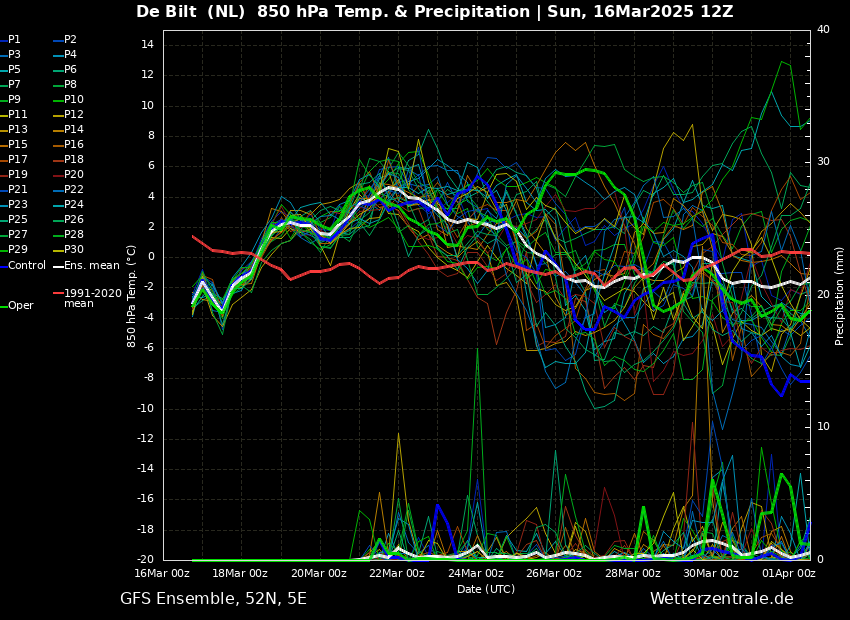Click the Date (UTC) axis label

pos(486,589)
